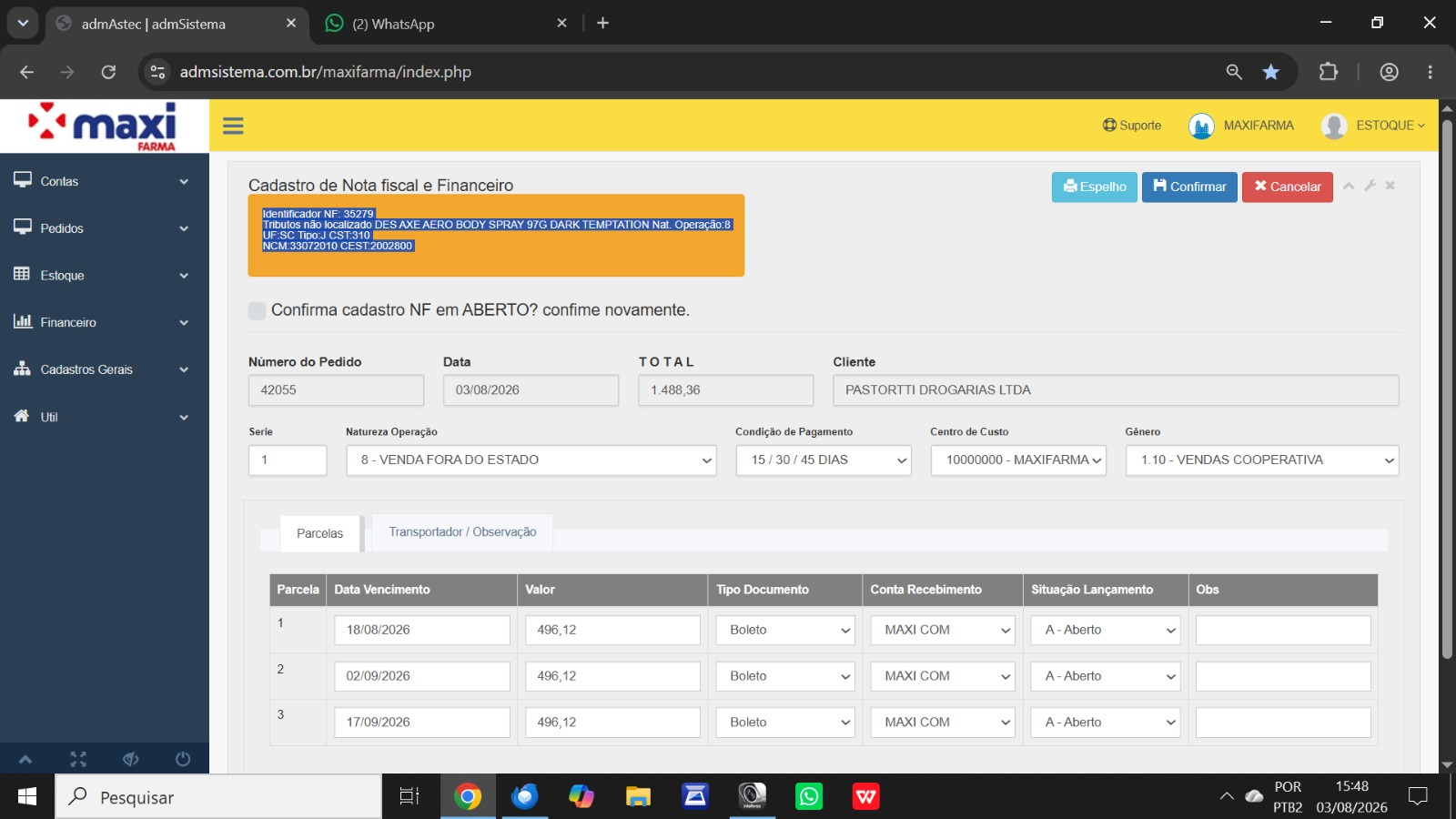Open Situação Lançamento dropdown for parcela 1
1456x819 pixels.
(1106, 630)
